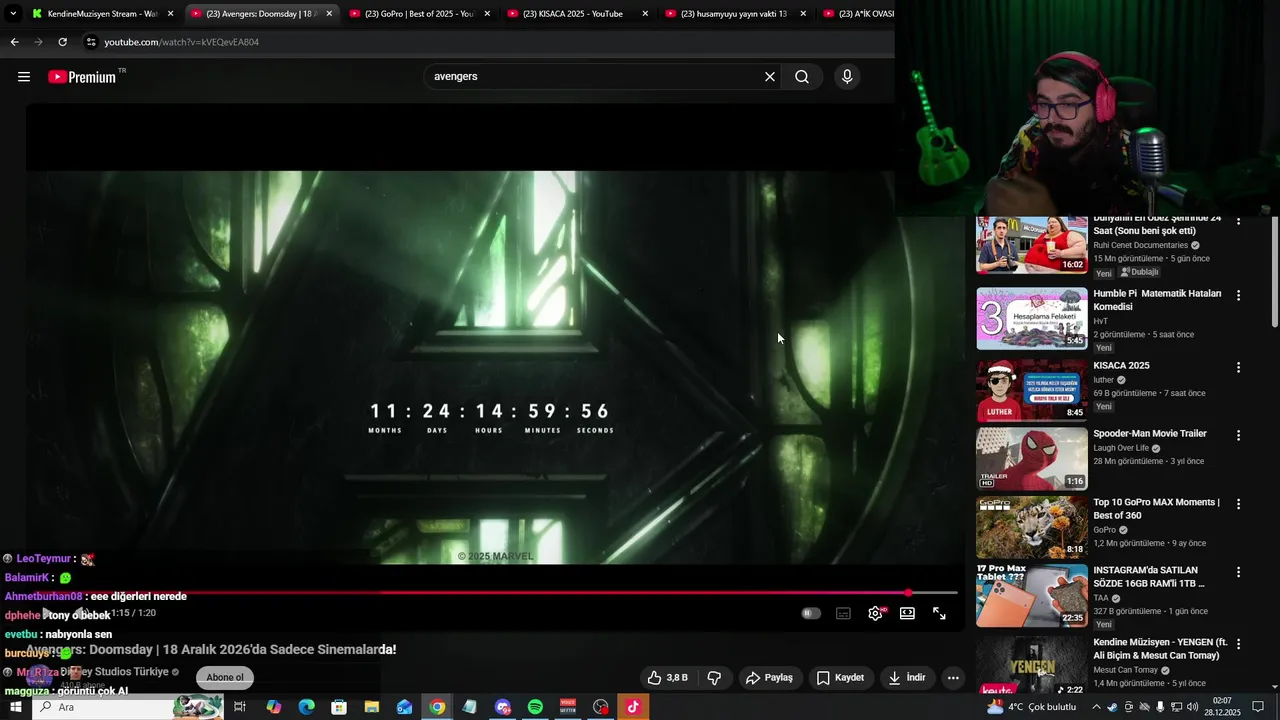1280x720 pixels.
Task: Open INSTAGRAM'da SATILAN SÖZDE video title
Action: coord(1149,577)
